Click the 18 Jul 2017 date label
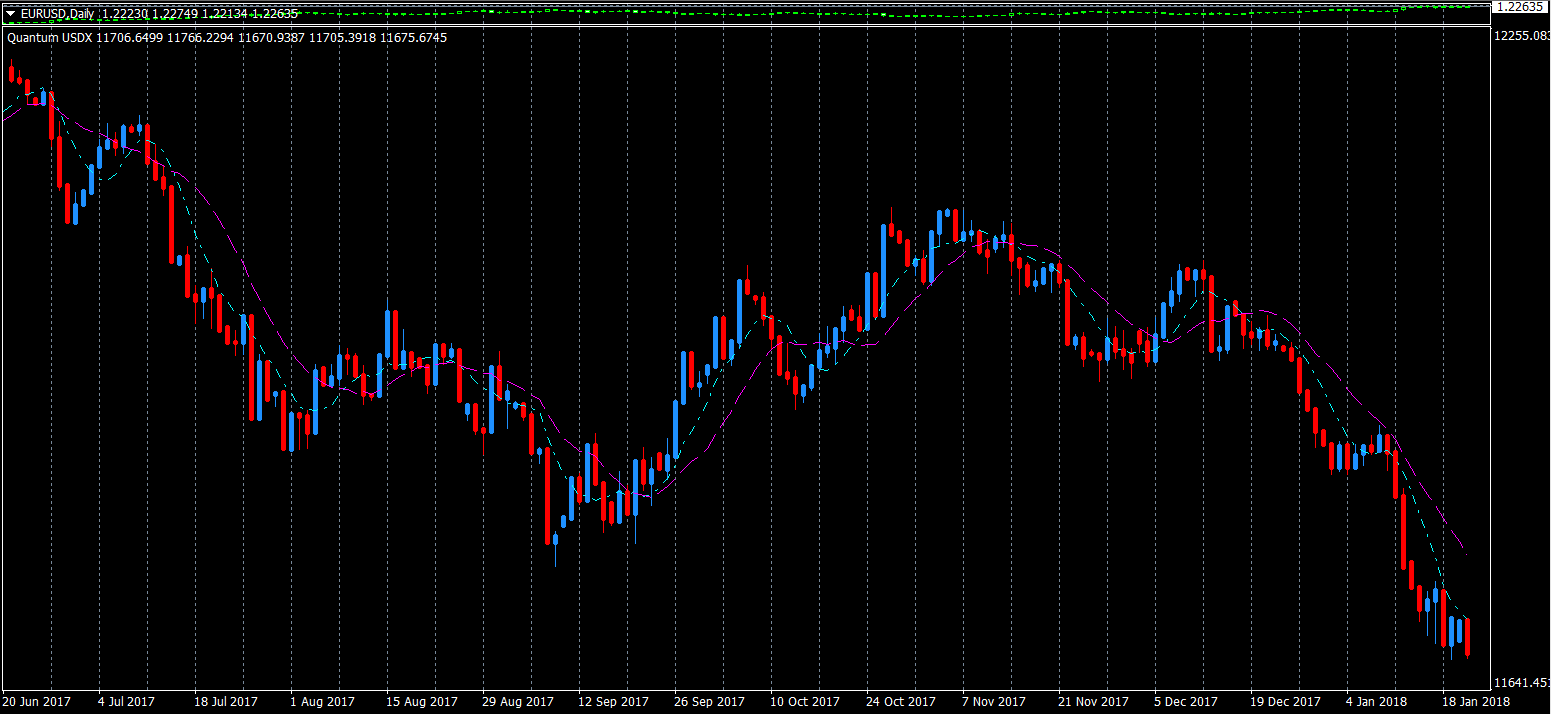This screenshot has width=1552, height=714. pos(225,702)
